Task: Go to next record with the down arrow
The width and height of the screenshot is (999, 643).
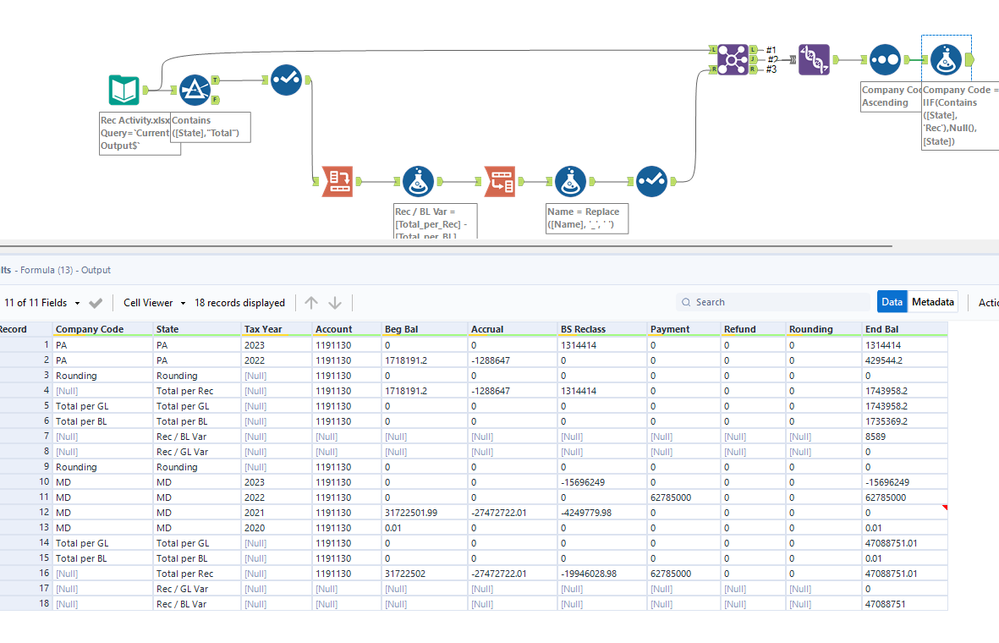Action: [335, 303]
